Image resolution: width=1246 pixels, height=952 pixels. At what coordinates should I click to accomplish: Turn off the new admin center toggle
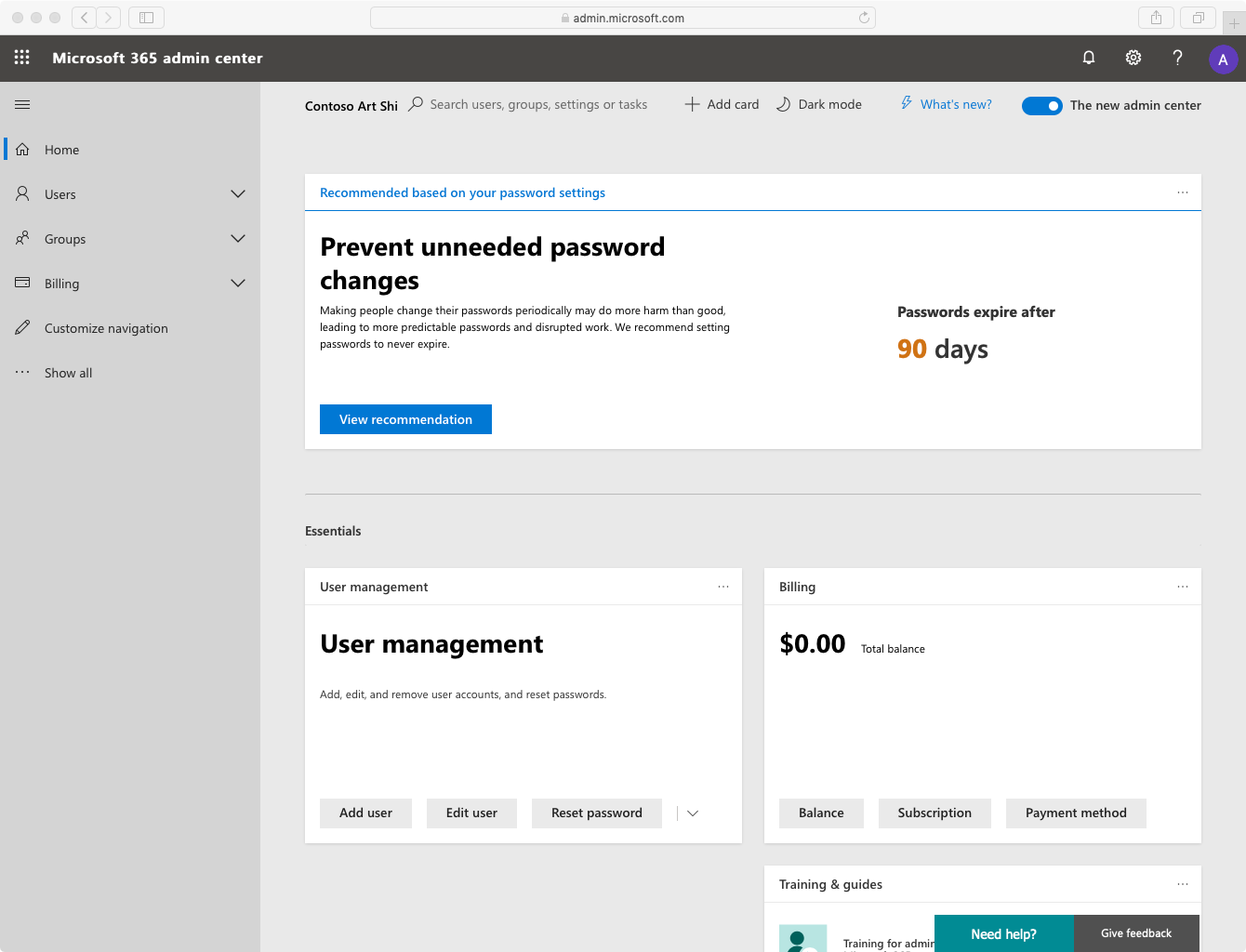click(x=1041, y=106)
